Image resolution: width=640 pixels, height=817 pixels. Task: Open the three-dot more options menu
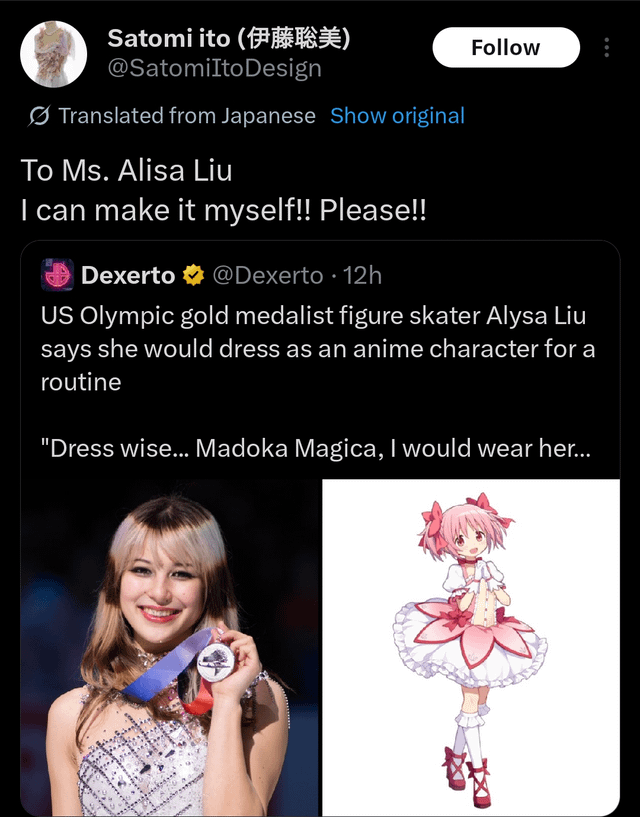[606, 48]
